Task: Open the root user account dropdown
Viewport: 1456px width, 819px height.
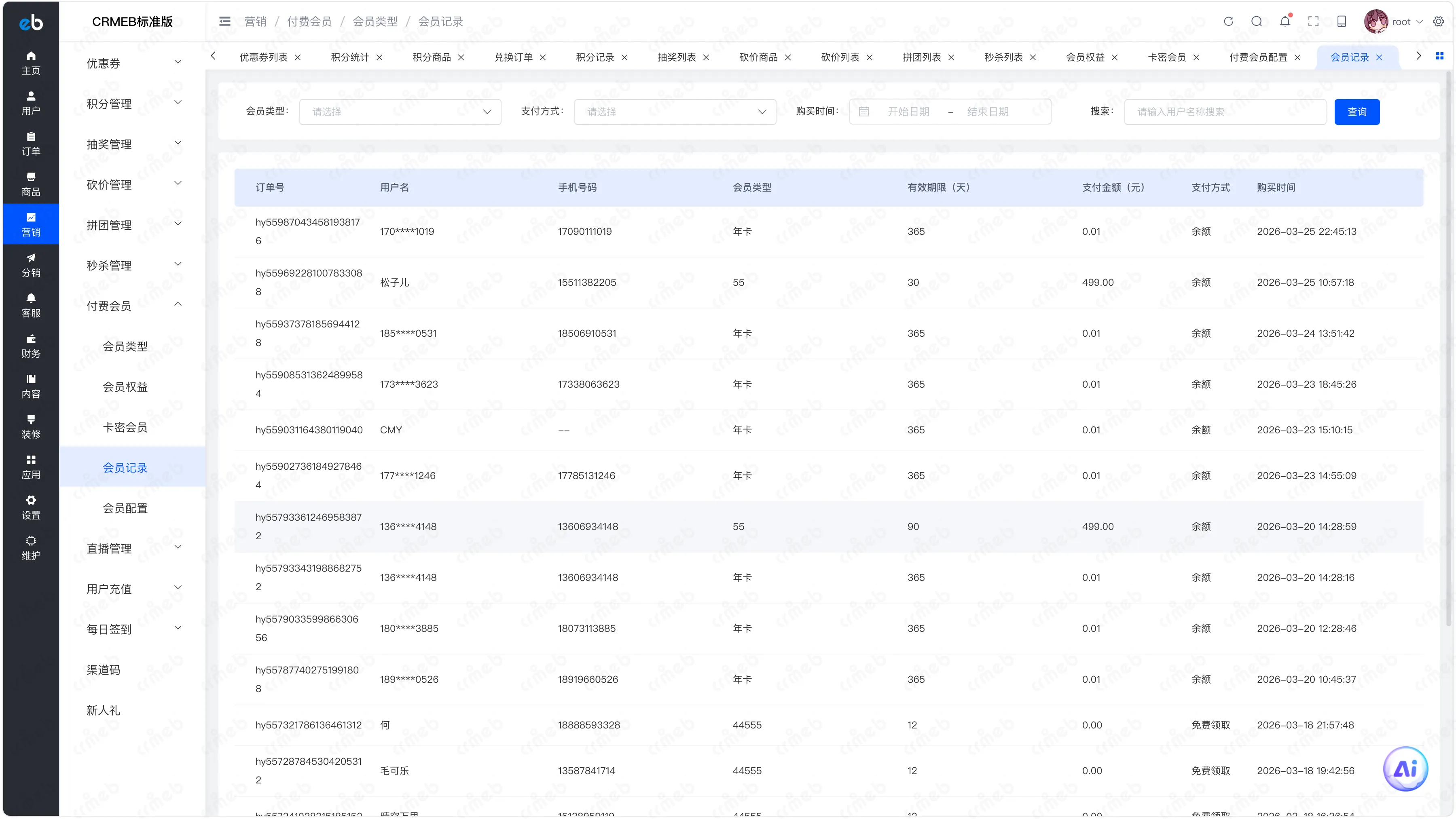Action: click(1394, 21)
